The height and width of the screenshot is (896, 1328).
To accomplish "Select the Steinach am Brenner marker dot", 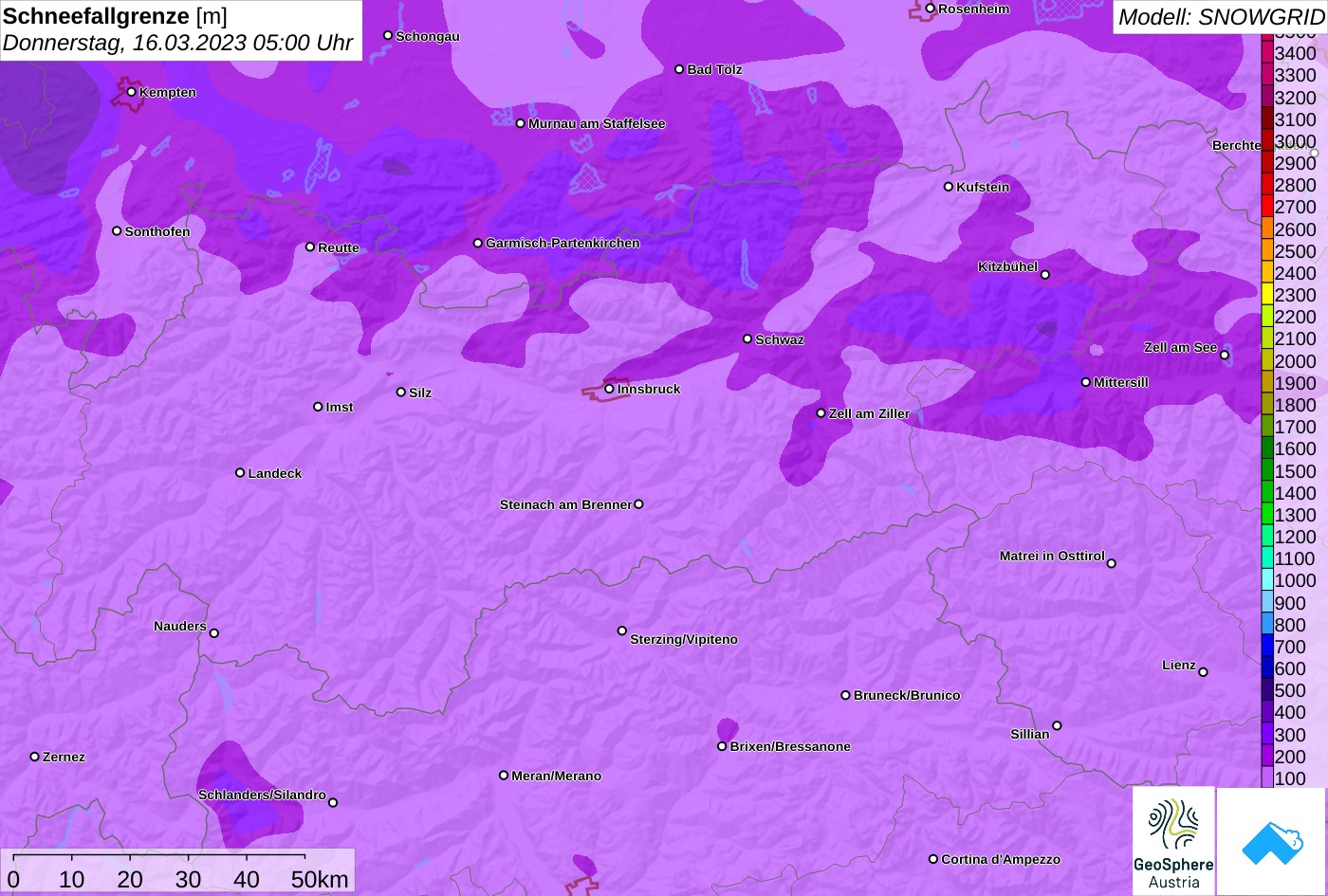I will pos(638,504).
